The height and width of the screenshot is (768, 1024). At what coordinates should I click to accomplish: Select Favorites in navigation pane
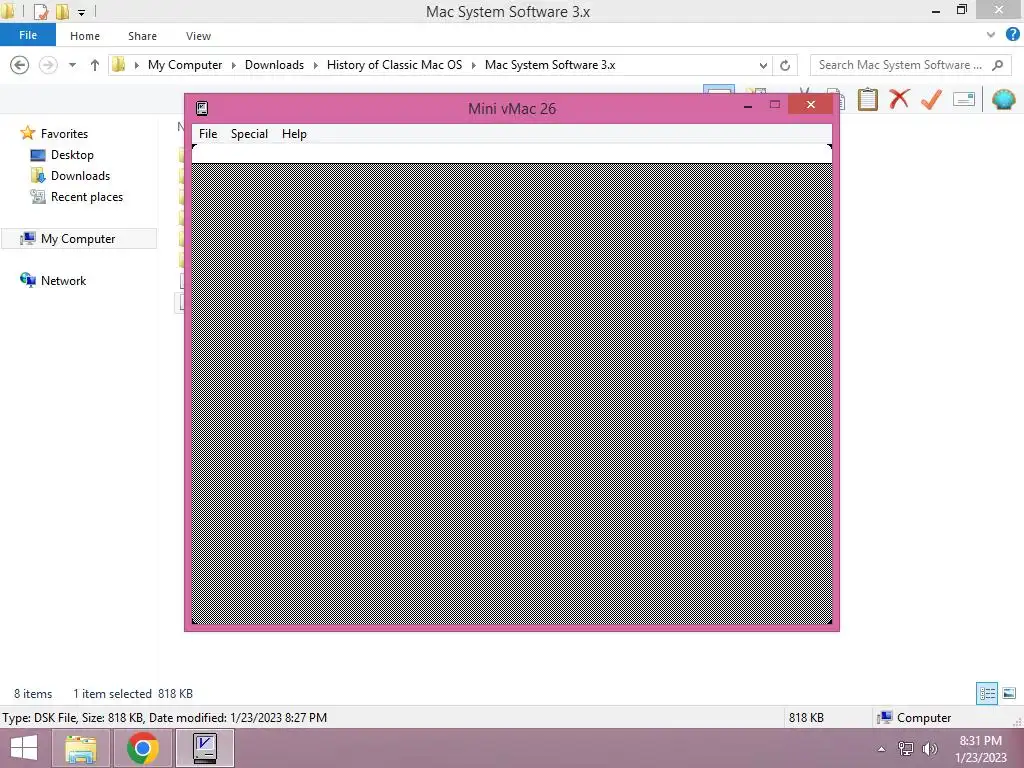64,133
